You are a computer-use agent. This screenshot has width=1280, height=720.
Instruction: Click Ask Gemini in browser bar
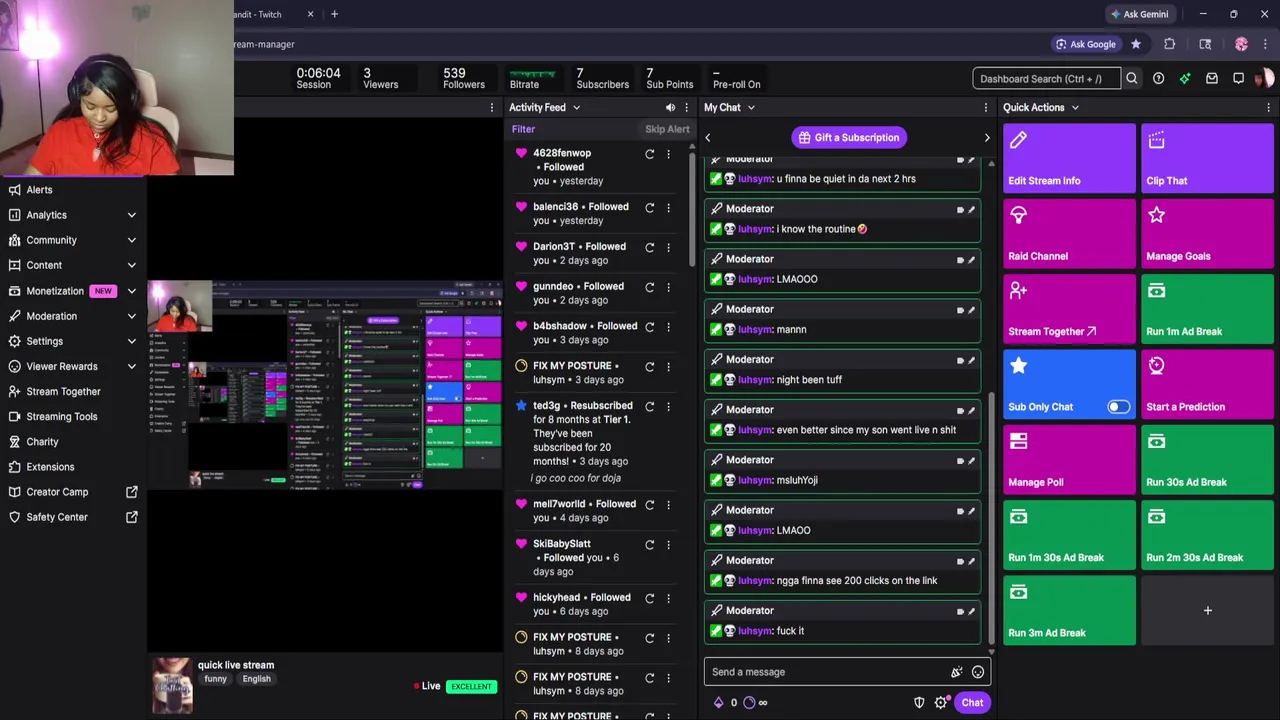click(1138, 14)
